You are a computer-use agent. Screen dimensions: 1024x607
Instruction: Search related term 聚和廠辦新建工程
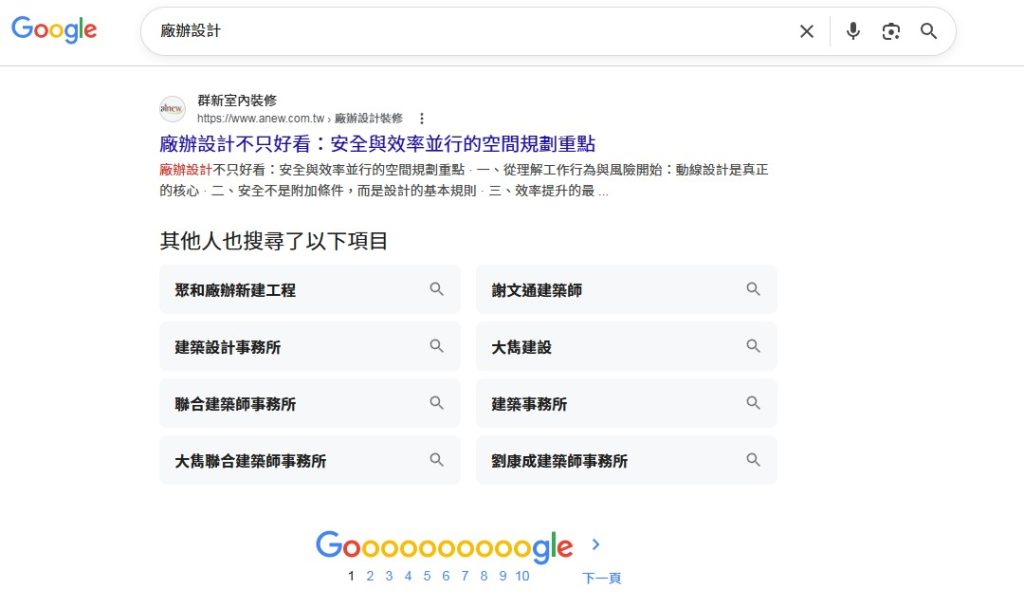(x=310, y=289)
